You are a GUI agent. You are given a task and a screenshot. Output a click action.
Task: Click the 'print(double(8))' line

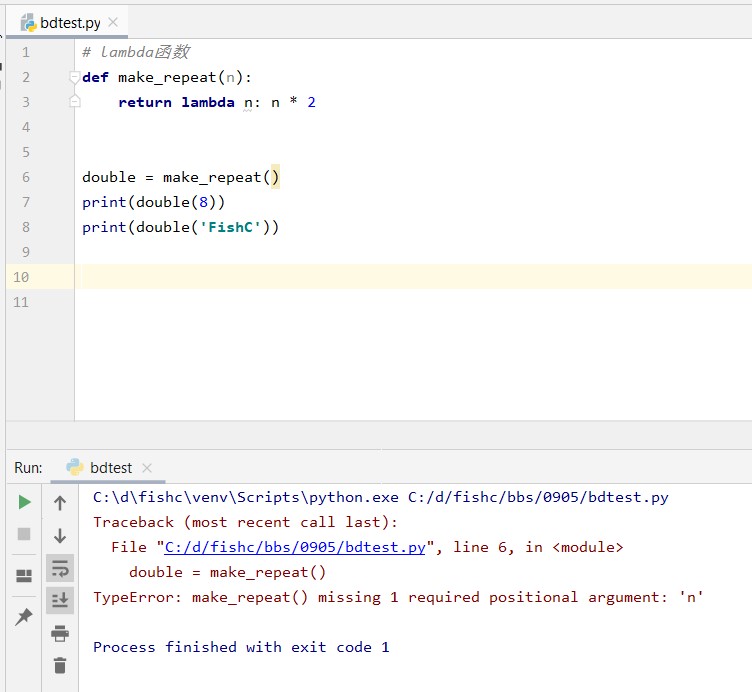(x=153, y=202)
